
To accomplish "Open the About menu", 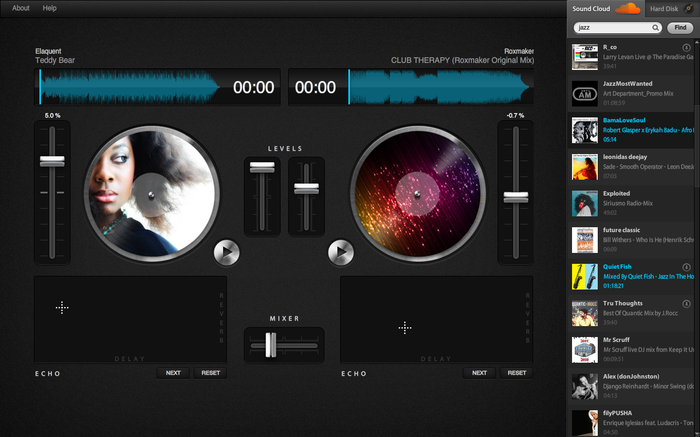I will tap(20, 8).
